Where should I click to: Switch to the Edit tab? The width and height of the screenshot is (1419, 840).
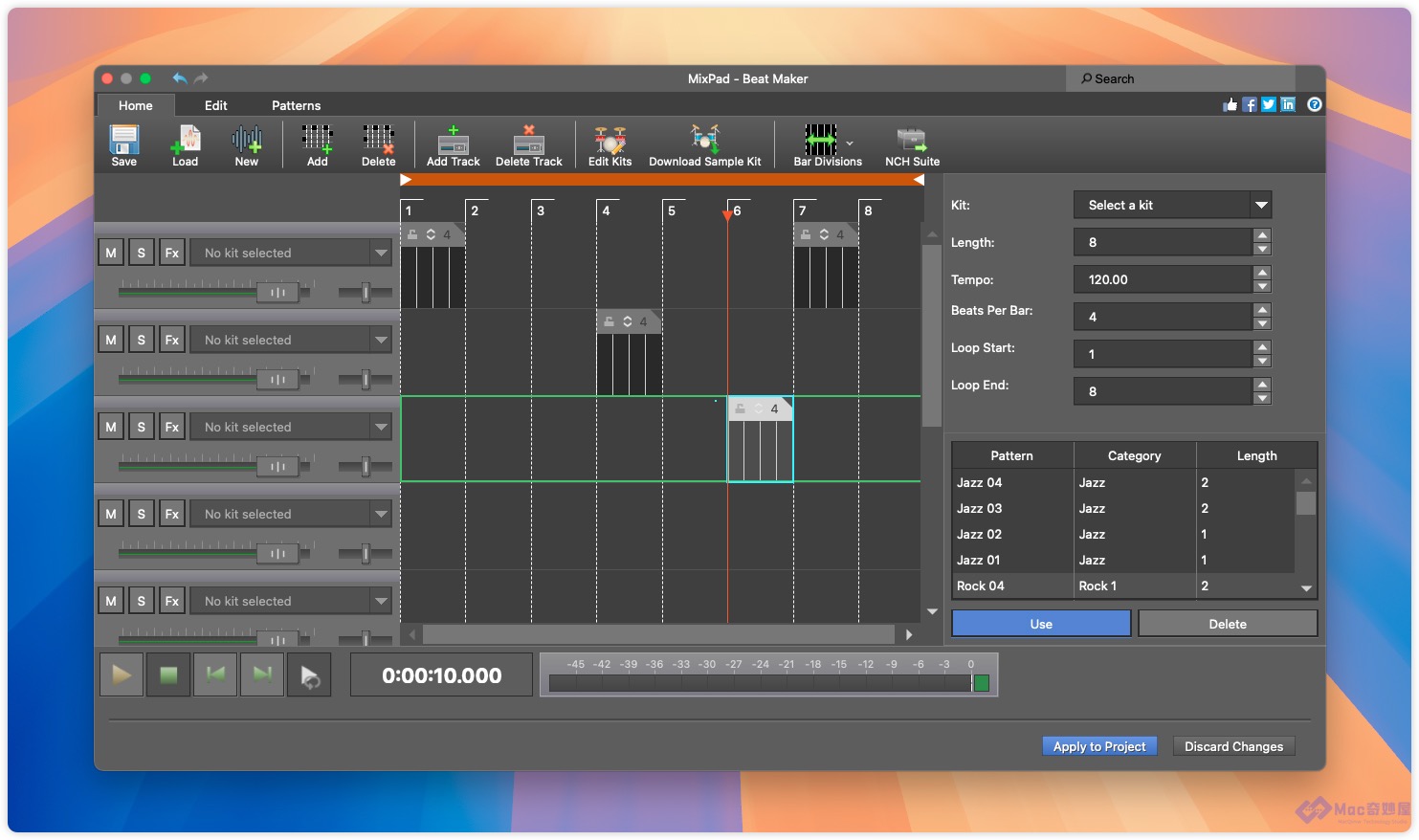tap(216, 105)
